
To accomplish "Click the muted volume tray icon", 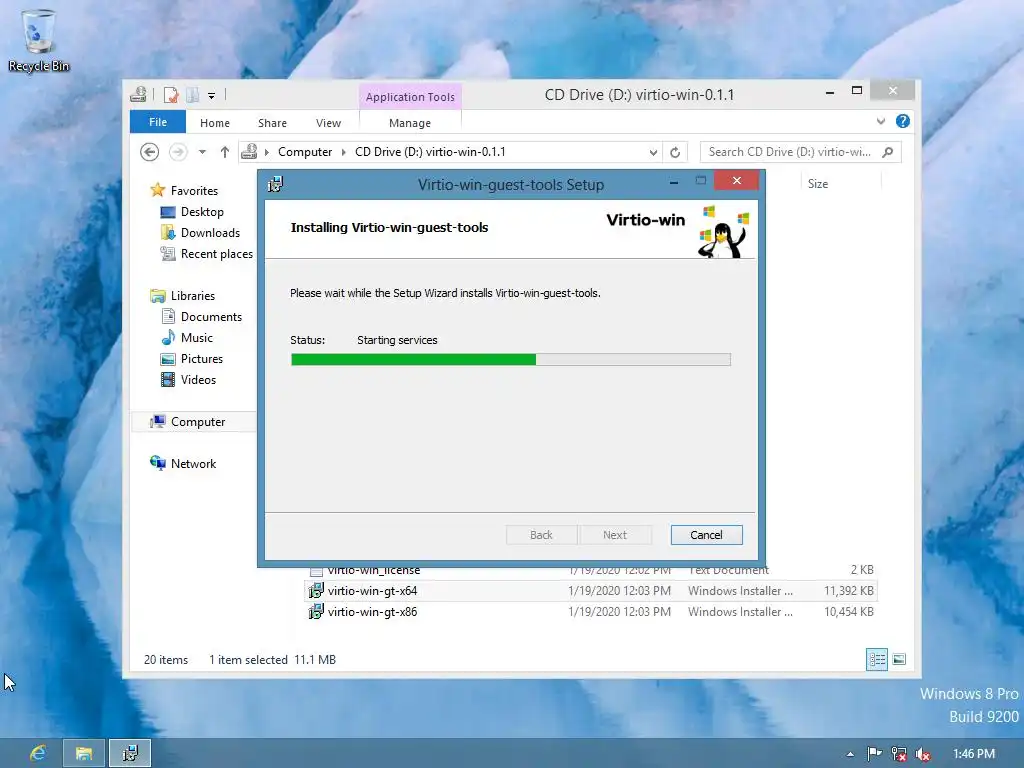I will point(923,754).
